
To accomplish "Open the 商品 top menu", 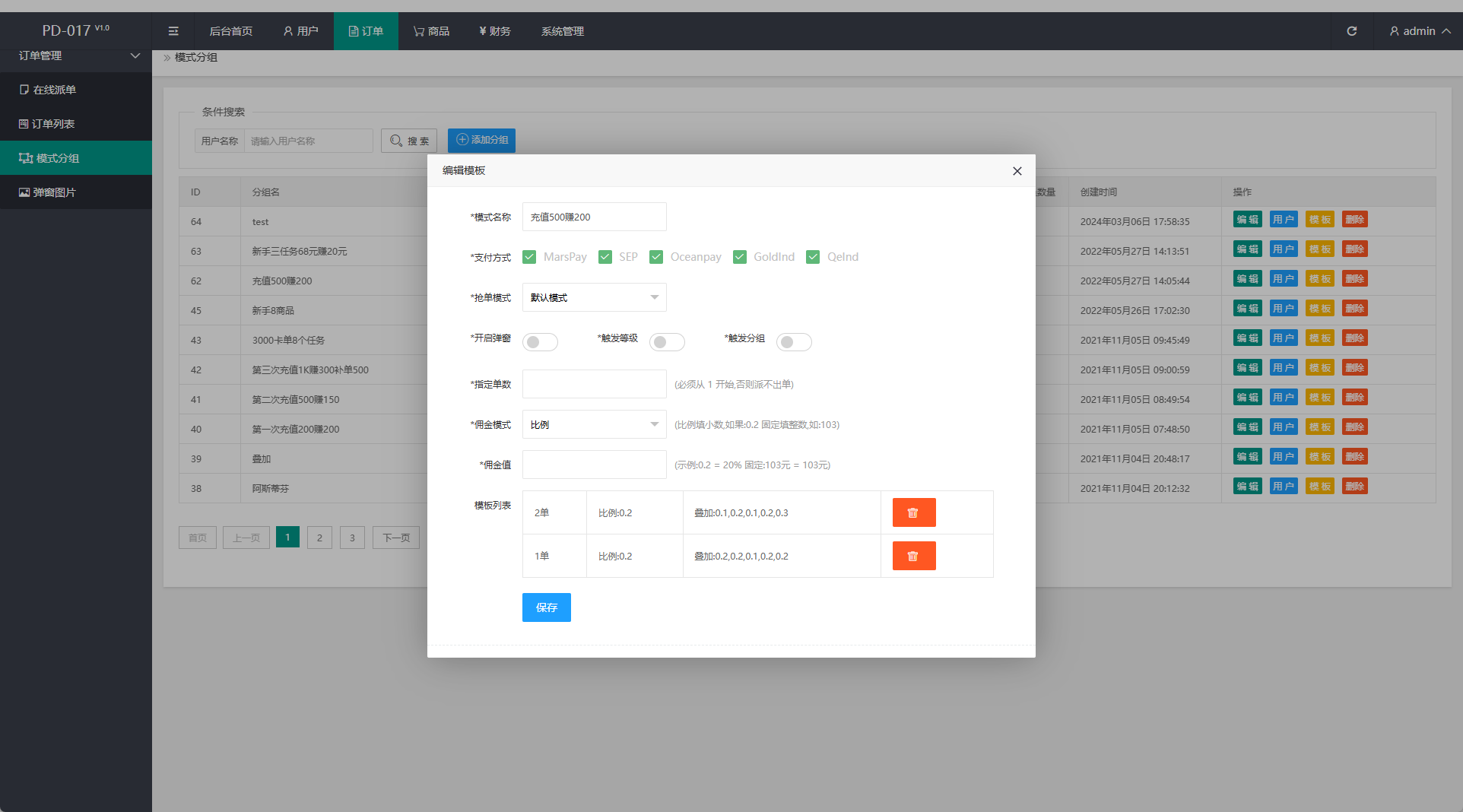I will (431, 31).
